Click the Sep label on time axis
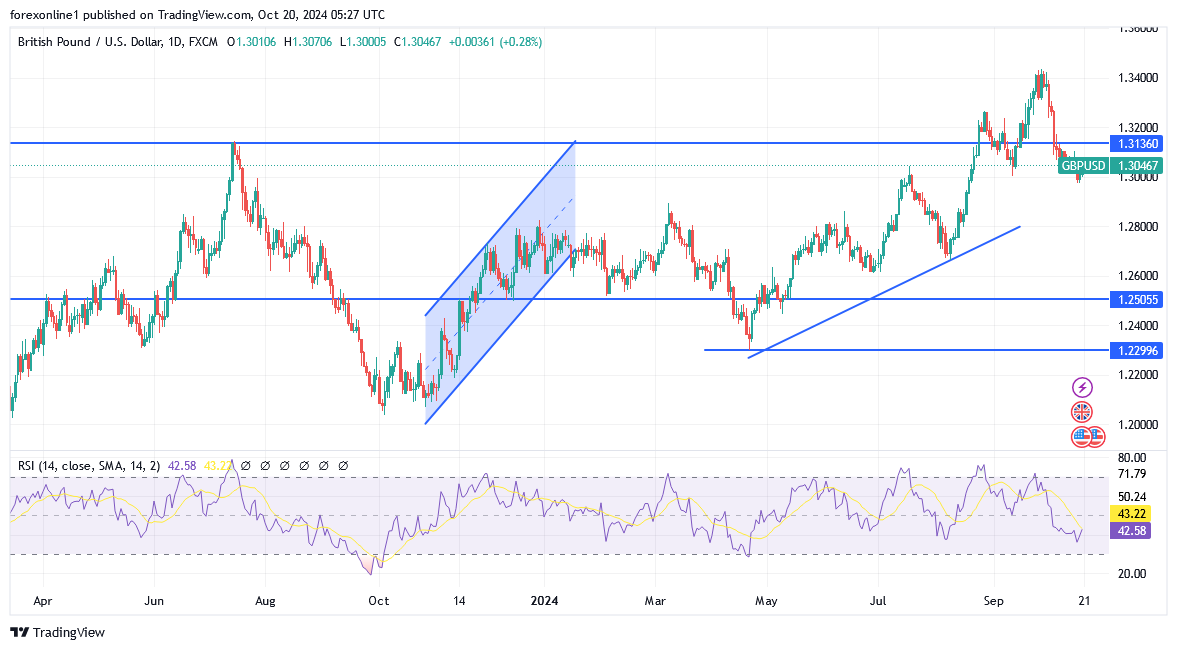The width and height of the screenshot is (1177, 650). (993, 601)
